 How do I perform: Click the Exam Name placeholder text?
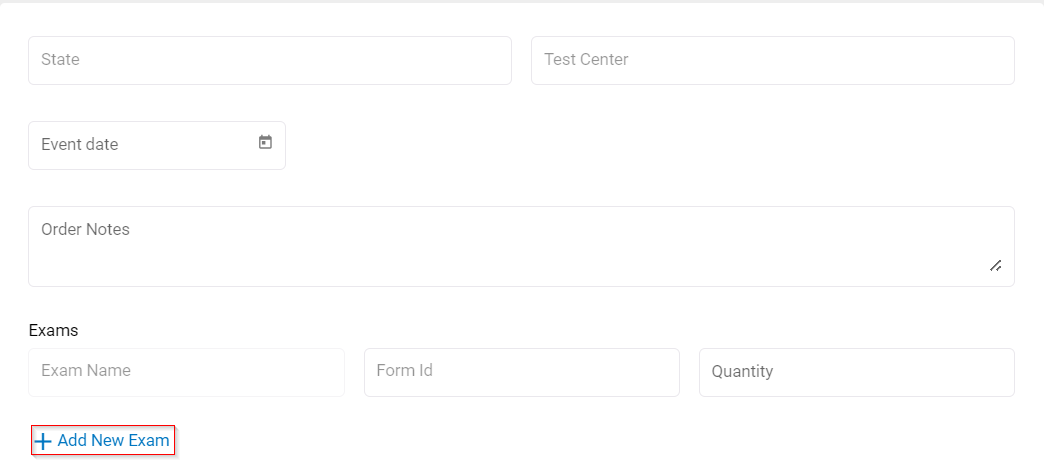86,371
